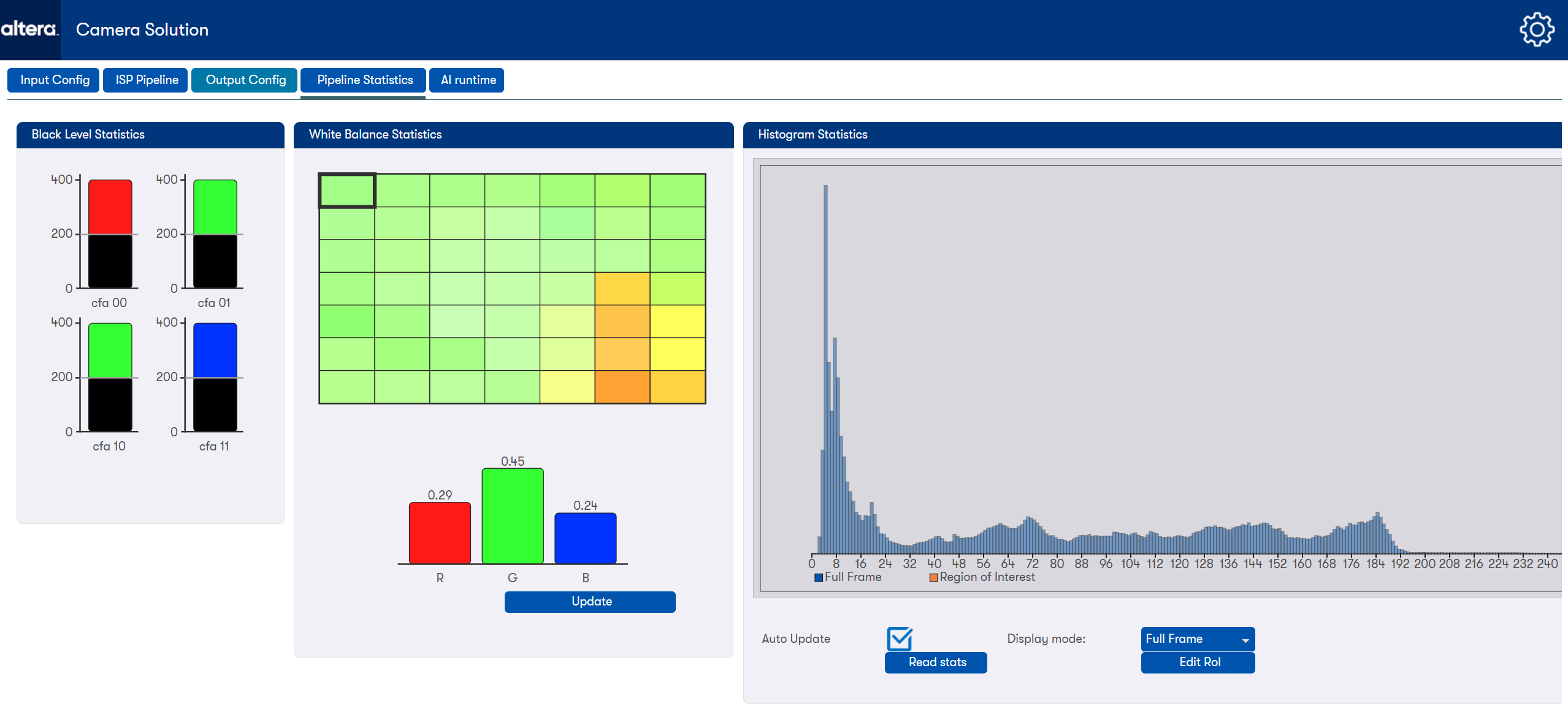Click the Read stats button
Viewport: 1568px width, 717px height.
(x=936, y=662)
